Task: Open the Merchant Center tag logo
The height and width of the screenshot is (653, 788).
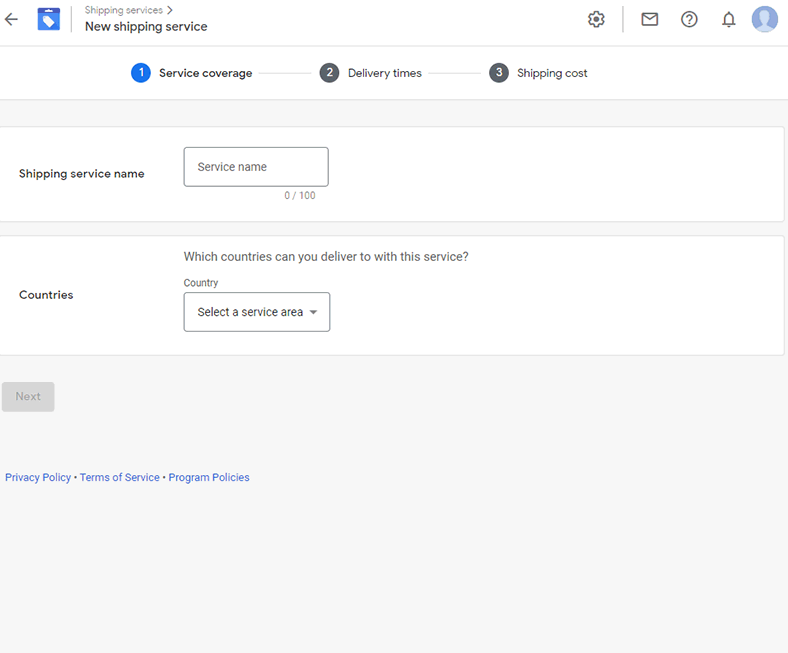Action: point(49,19)
